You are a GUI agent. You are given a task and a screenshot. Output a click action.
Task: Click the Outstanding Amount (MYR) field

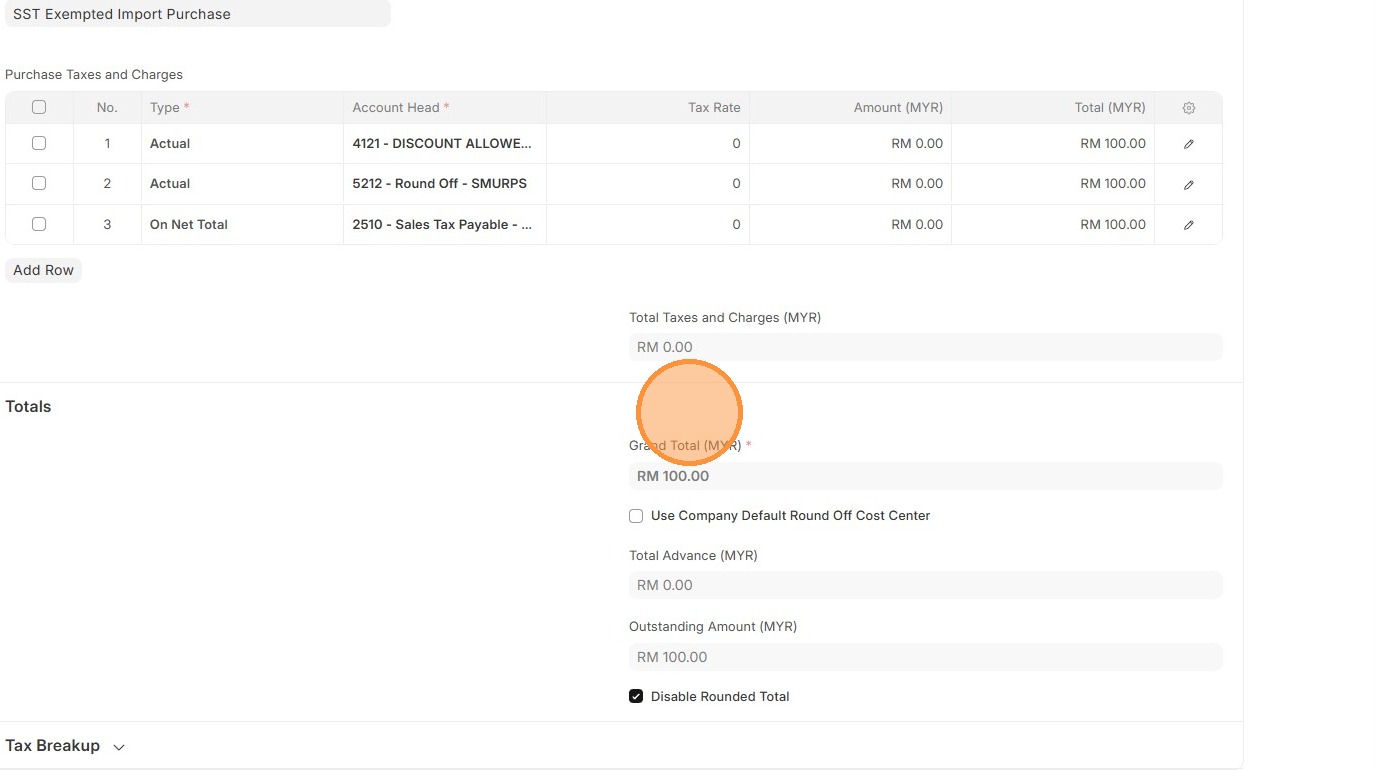pos(925,657)
